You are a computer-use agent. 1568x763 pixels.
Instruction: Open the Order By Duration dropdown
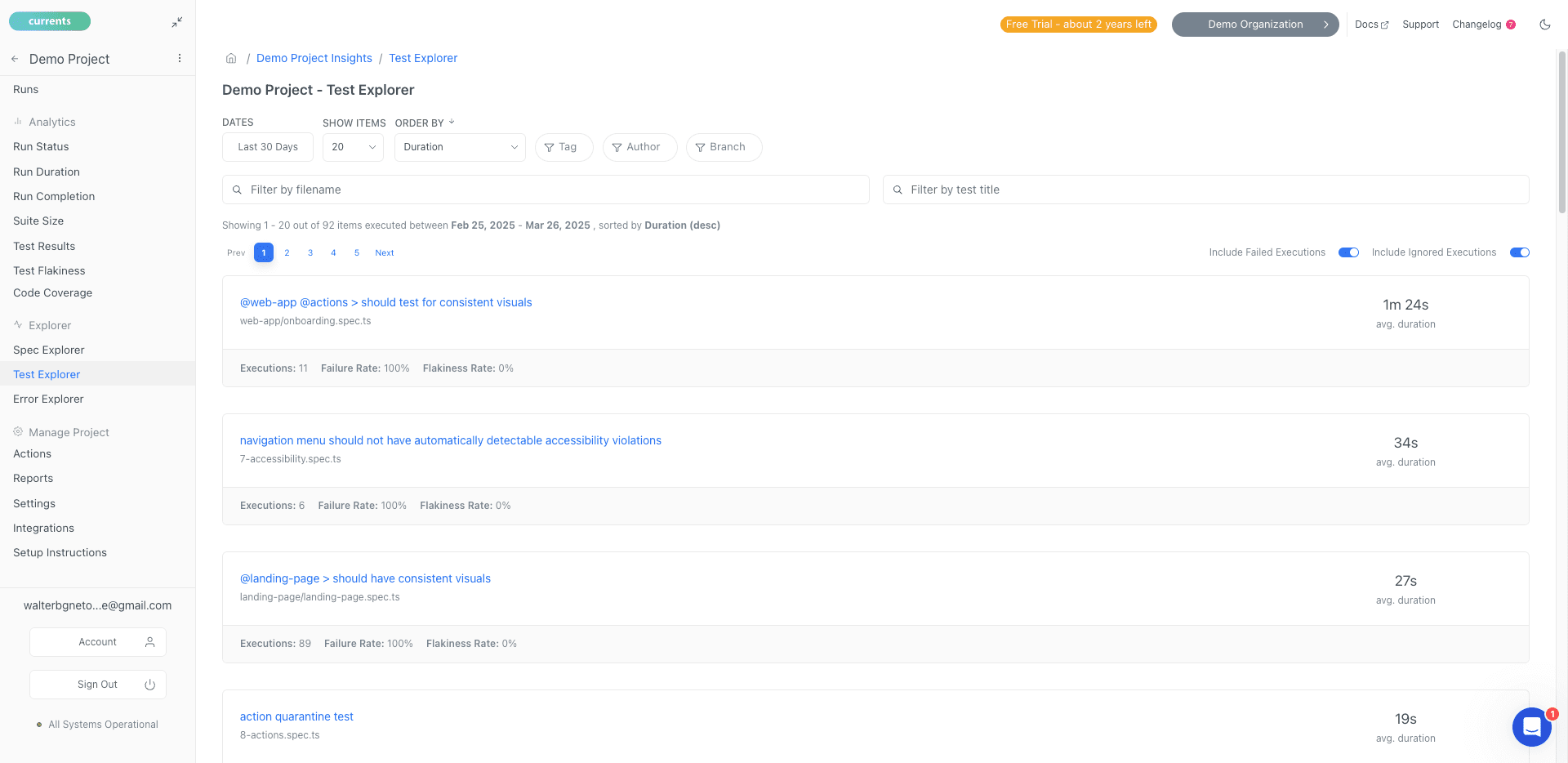pyautogui.click(x=460, y=147)
